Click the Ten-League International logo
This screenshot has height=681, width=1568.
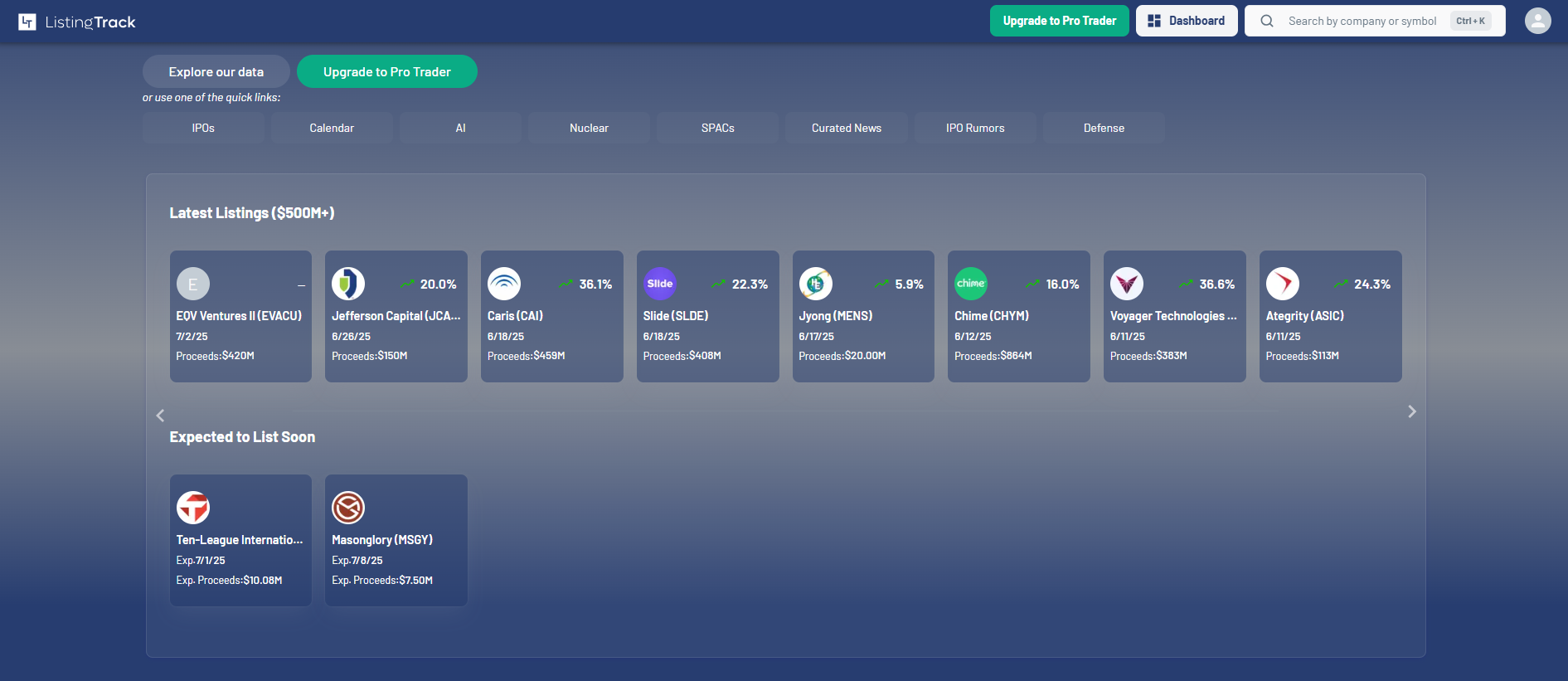click(x=193, y=508)
